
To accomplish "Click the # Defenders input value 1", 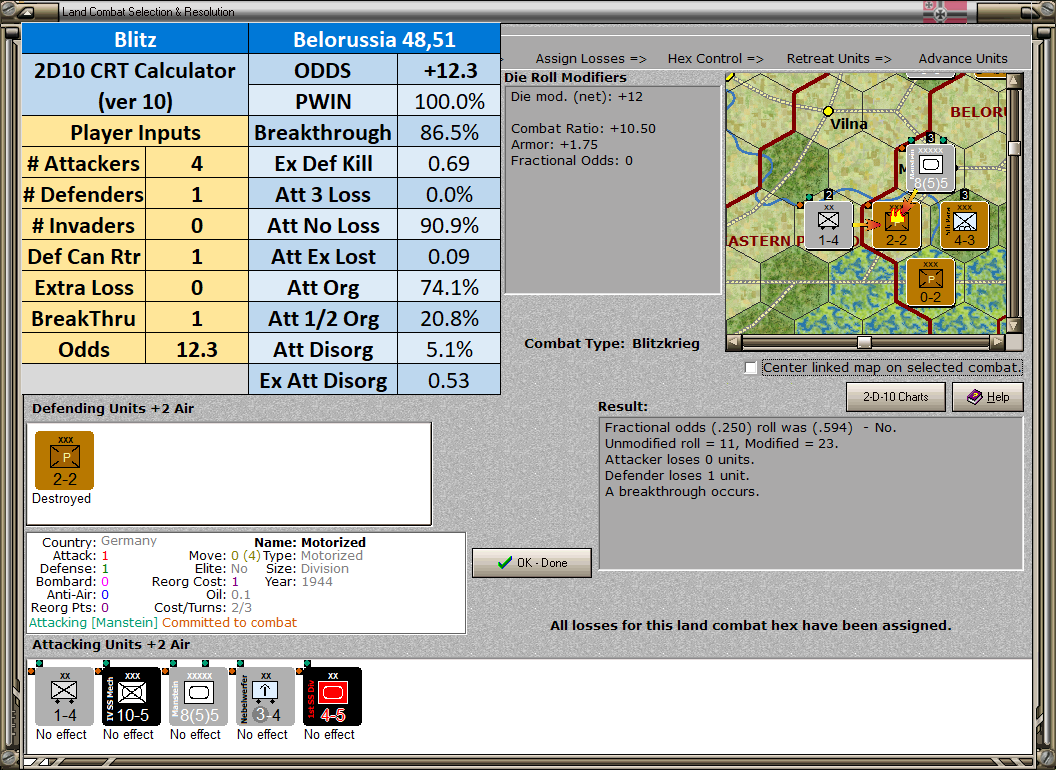I will pyautogui.click(x=197, y=195).
